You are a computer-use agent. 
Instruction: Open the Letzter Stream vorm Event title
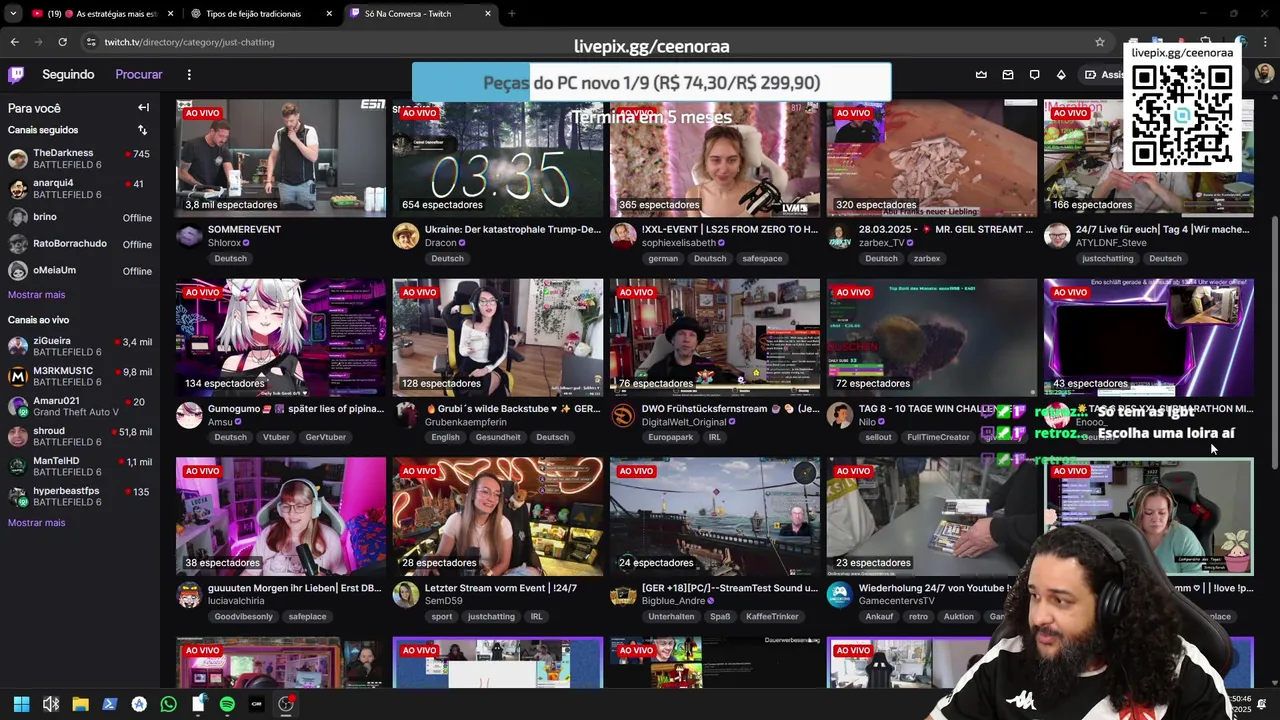pyautogui.click(x=501, y=588)
